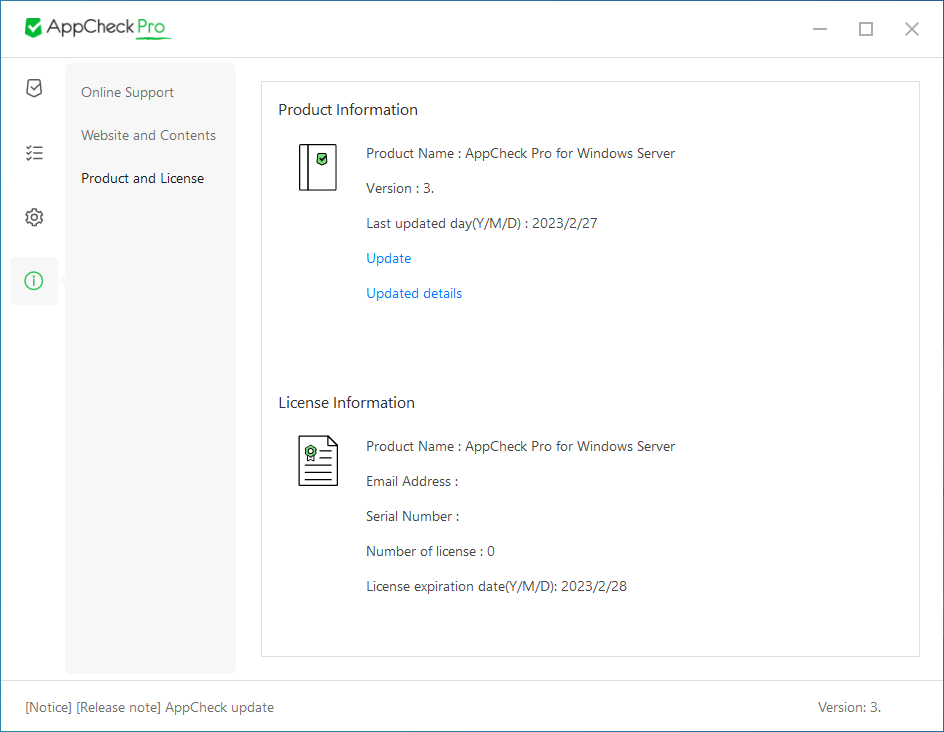The height and width of the screenshot is (732, 944).
Task: Click the Serial Number label
Action: [413, 516]
